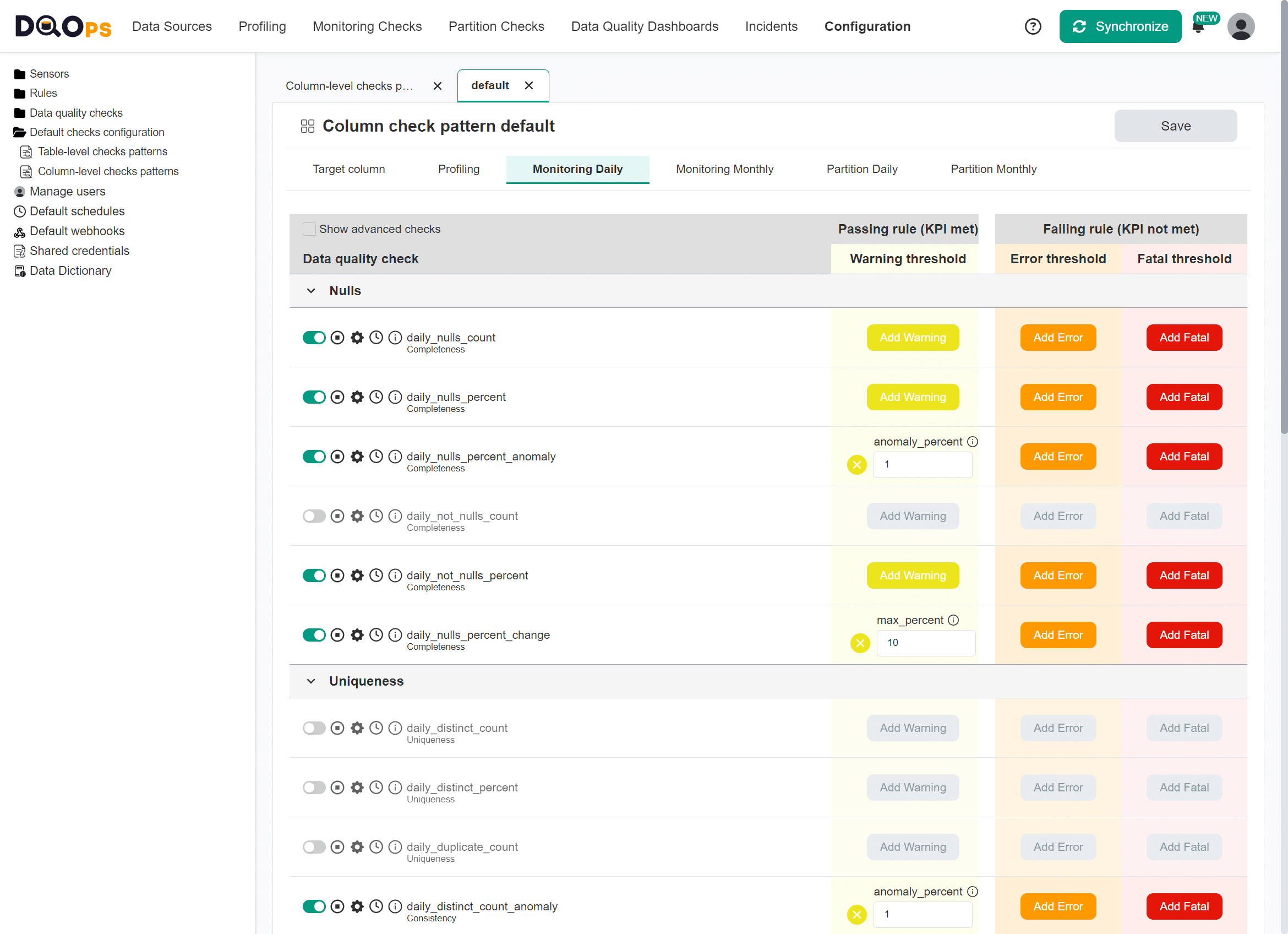Open settings gear for daily_nulls_count check
The image size is (1288, 934).
[x=357, y=337]
